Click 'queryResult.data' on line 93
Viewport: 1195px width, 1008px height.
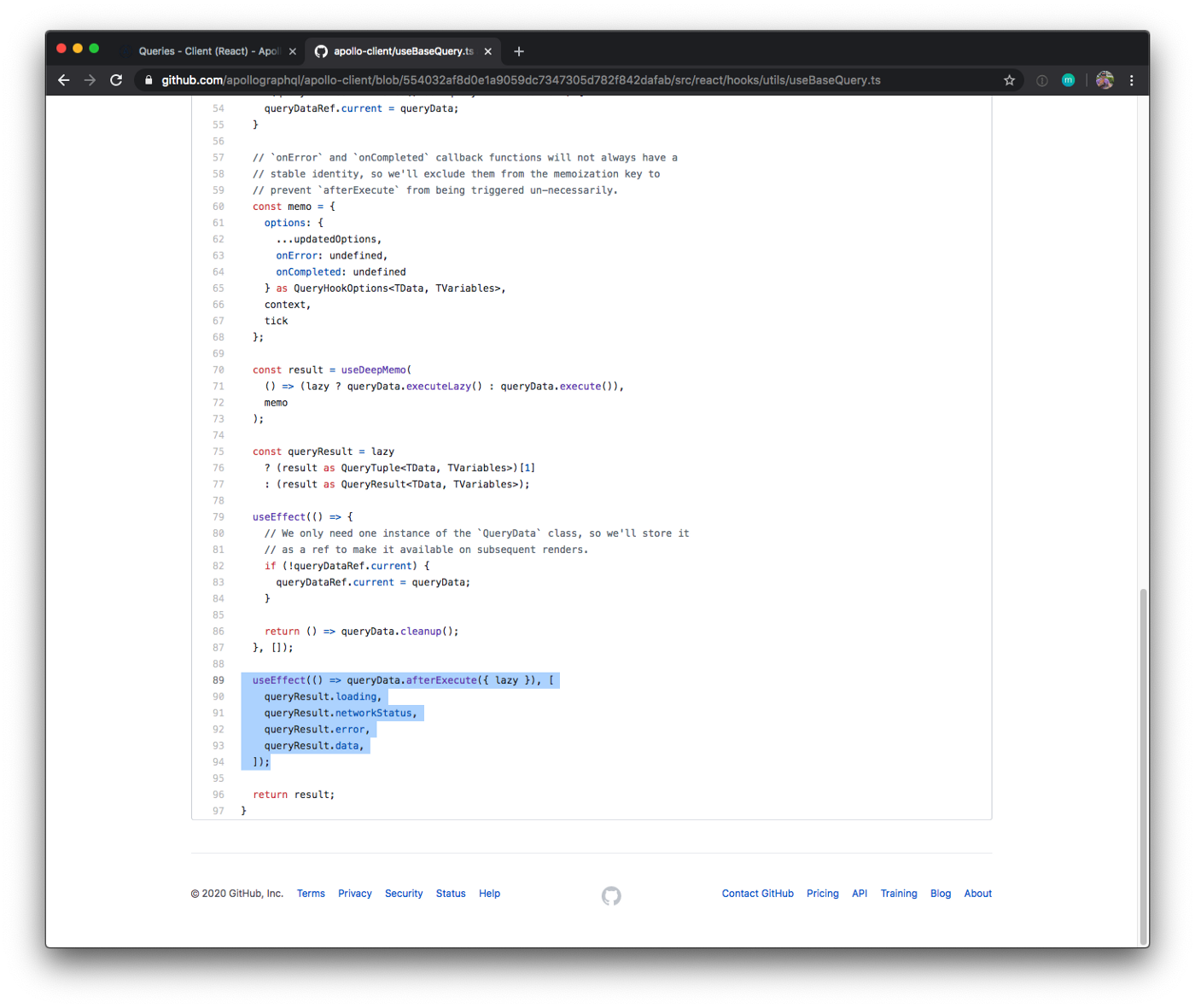click(x=312, y=746)
